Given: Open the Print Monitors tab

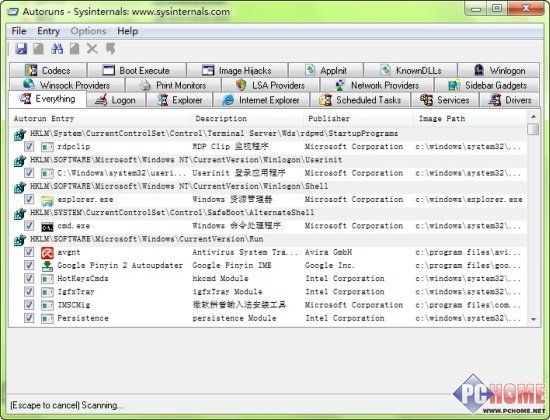Looking at the screenshot, I should coord(173,85).
